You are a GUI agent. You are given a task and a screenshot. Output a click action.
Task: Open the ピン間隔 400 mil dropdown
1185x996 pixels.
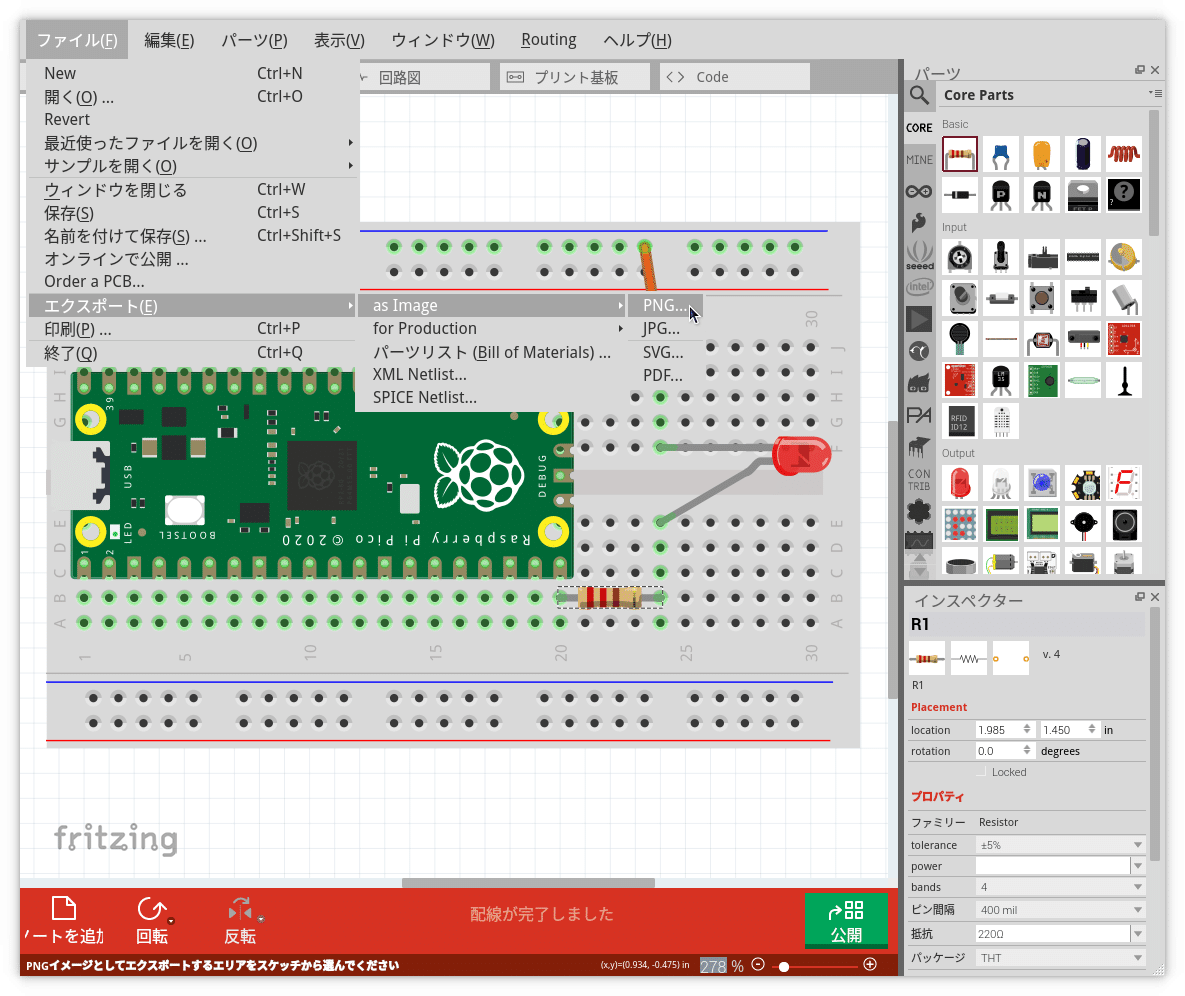click(1060, 910)
